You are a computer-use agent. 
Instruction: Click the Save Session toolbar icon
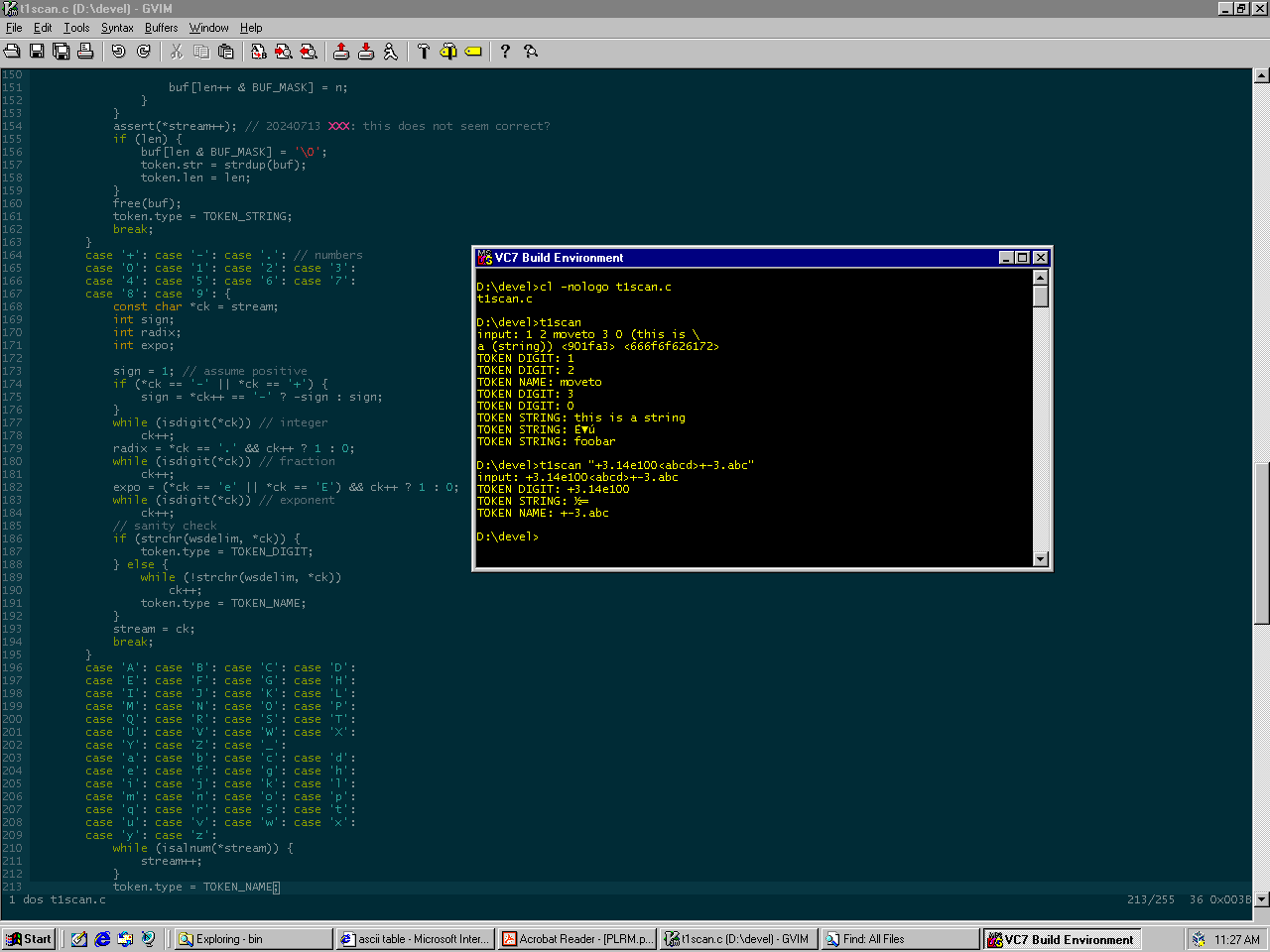coord(366,51)
